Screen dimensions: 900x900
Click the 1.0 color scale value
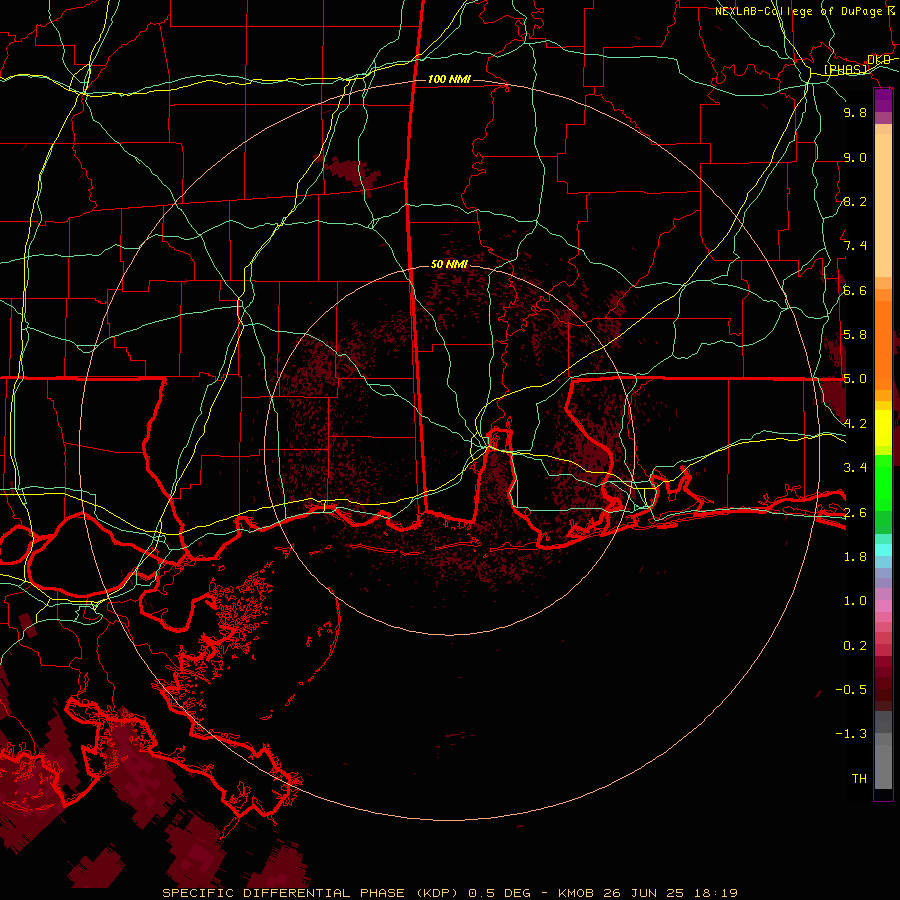pos(855,601)
